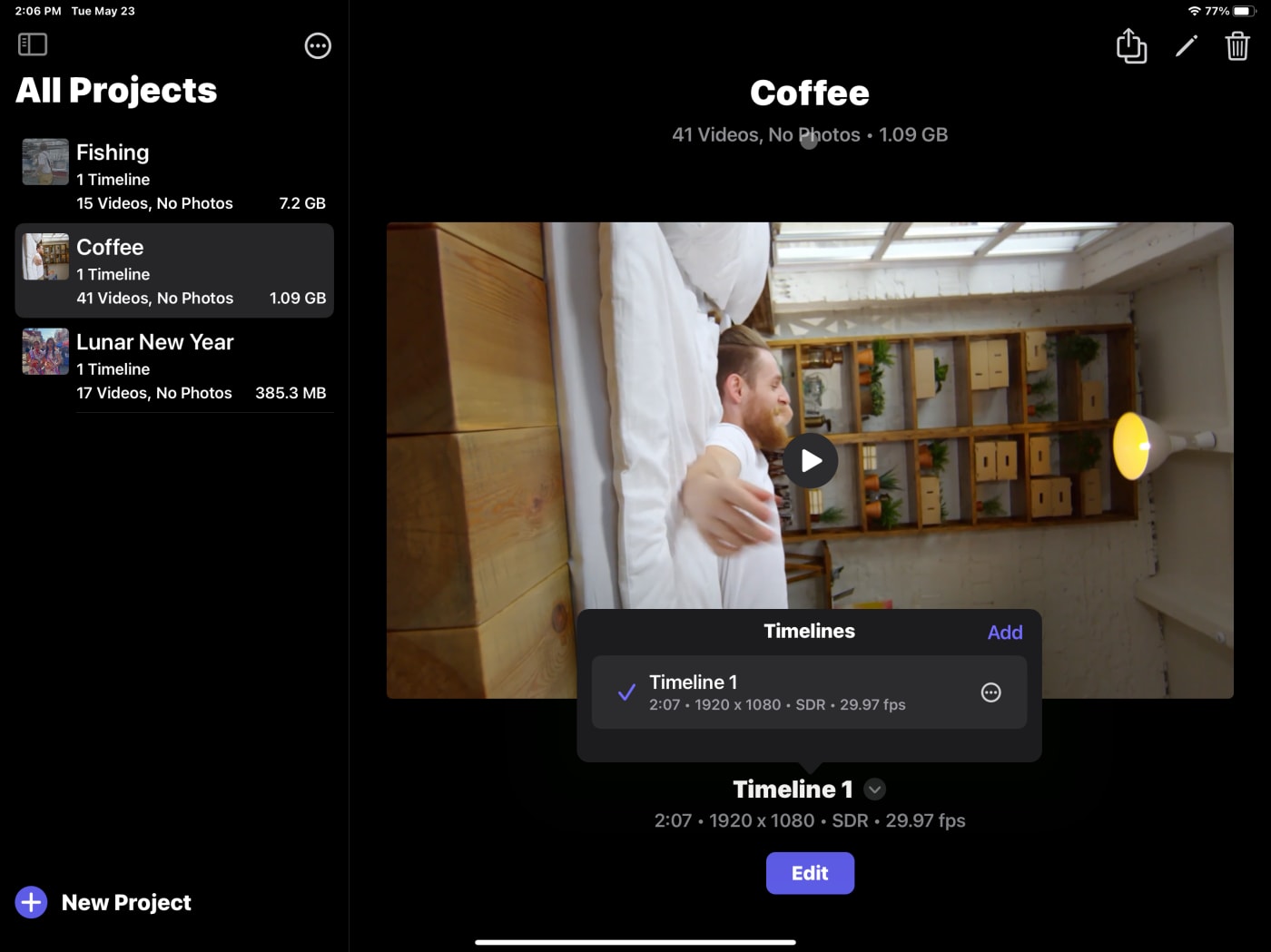Open the All Projects more options menu
Screen dimensions: 1271x952
[318, 45]
